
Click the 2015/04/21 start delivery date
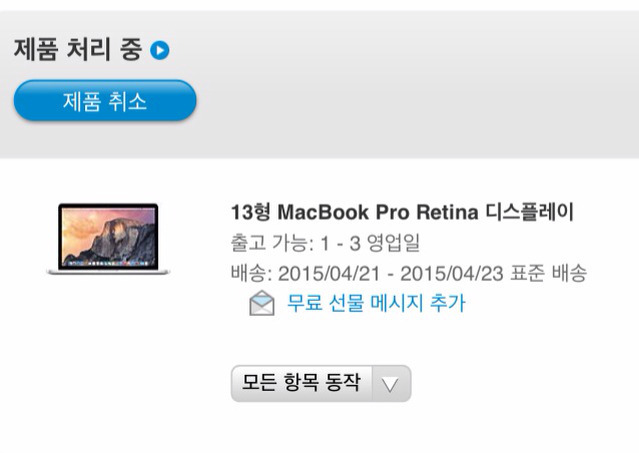tap(329, 273)
